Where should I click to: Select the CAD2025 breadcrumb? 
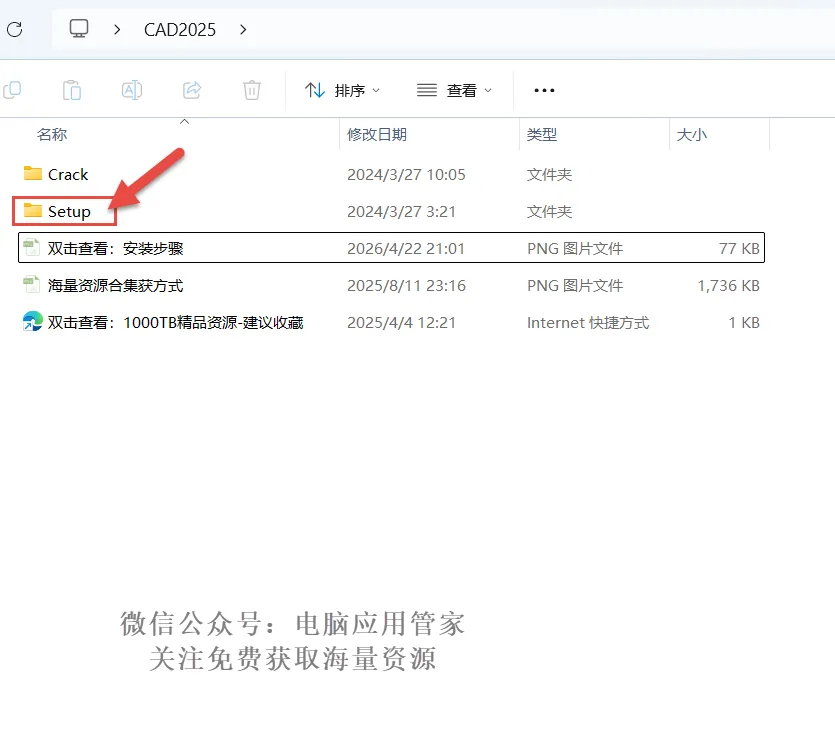tap(180, 30)
